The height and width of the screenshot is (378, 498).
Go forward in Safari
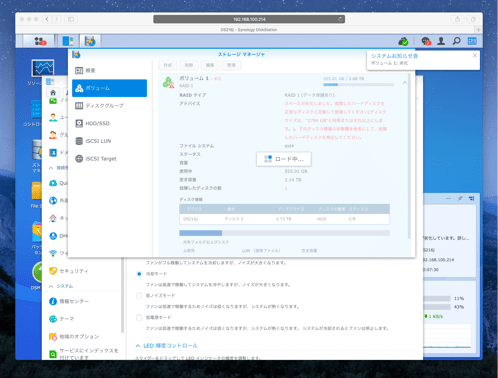pyautogui.click(x=57, y=19)
